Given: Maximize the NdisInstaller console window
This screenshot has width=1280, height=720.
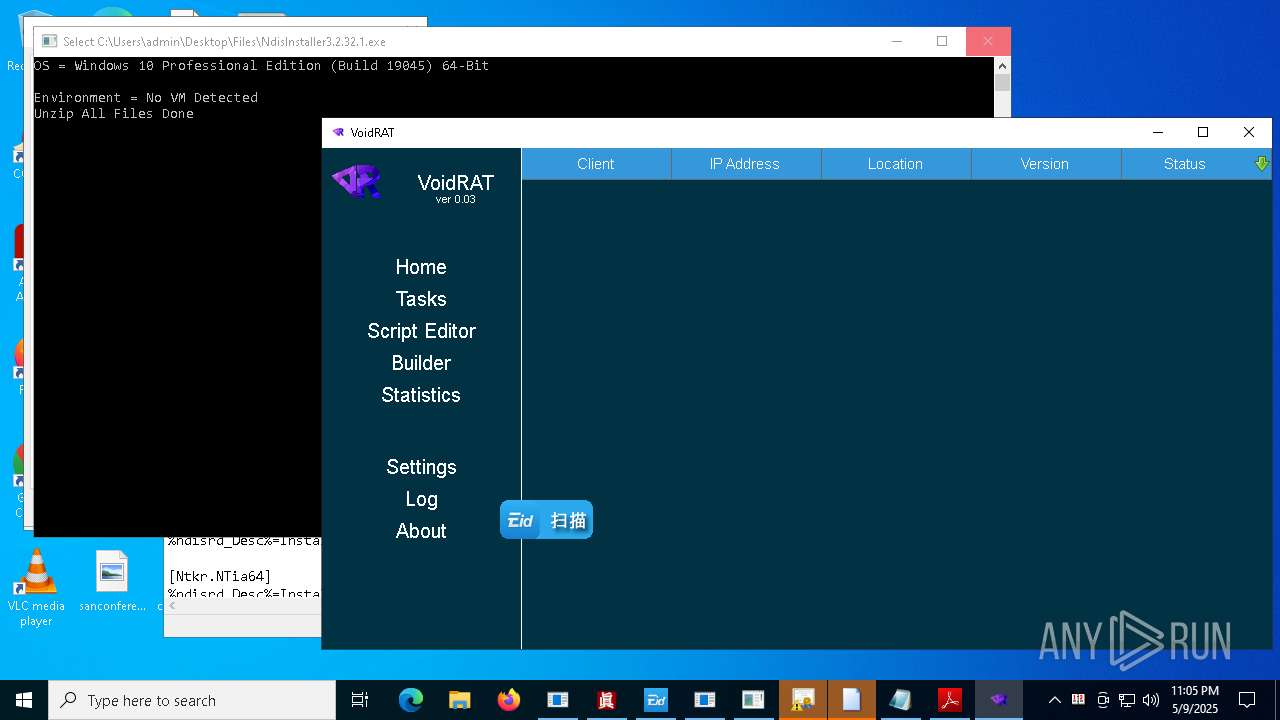Looking at the screenshot, I should 942,41.
